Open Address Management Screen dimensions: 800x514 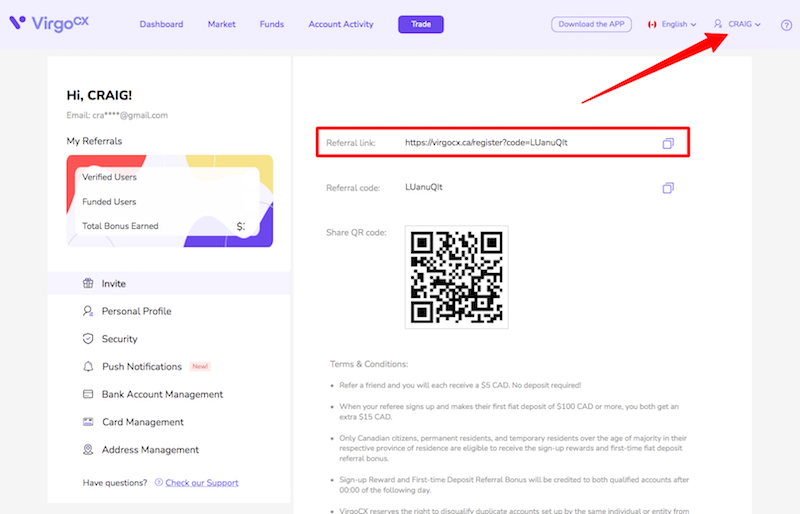[151, 450]
